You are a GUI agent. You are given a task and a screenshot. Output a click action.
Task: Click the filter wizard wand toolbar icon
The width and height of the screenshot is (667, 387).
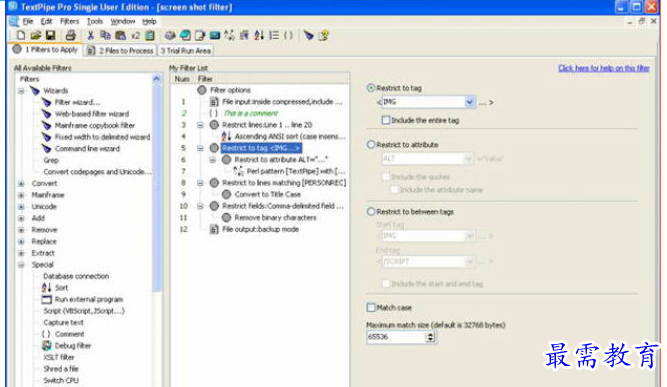point(309,35)
